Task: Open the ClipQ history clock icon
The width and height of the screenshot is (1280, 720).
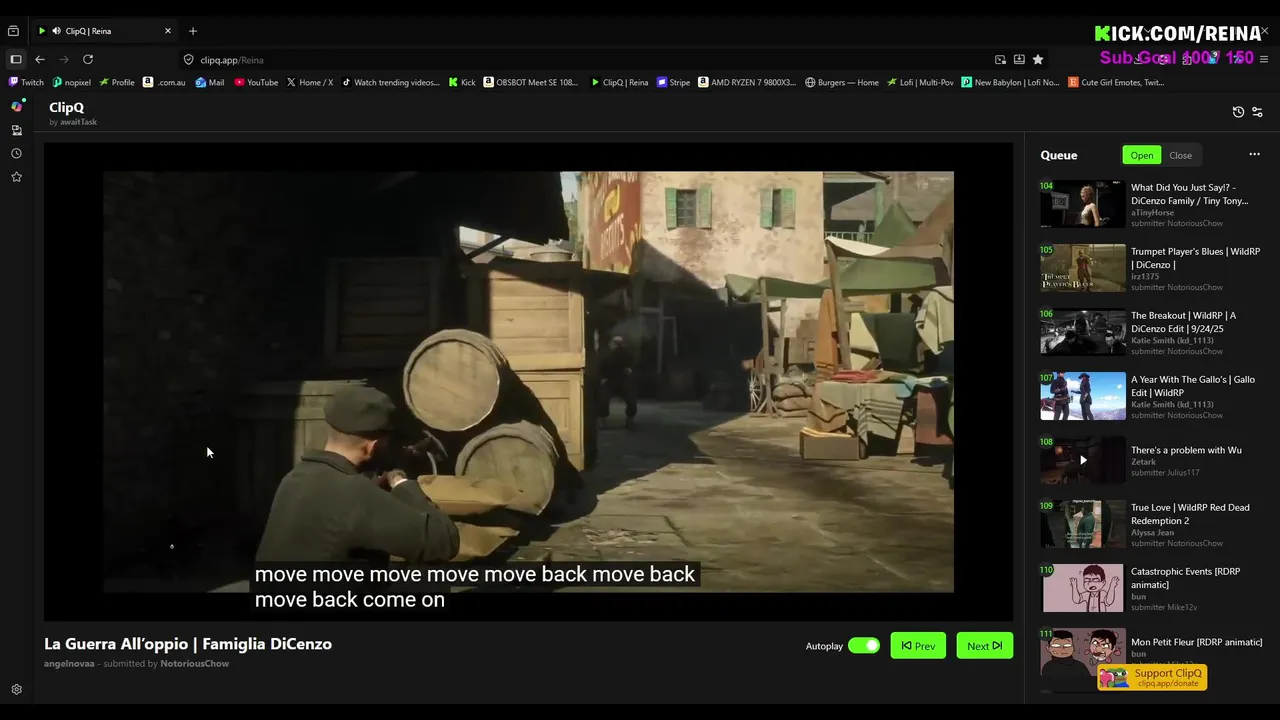Action: click(1238, 112)
